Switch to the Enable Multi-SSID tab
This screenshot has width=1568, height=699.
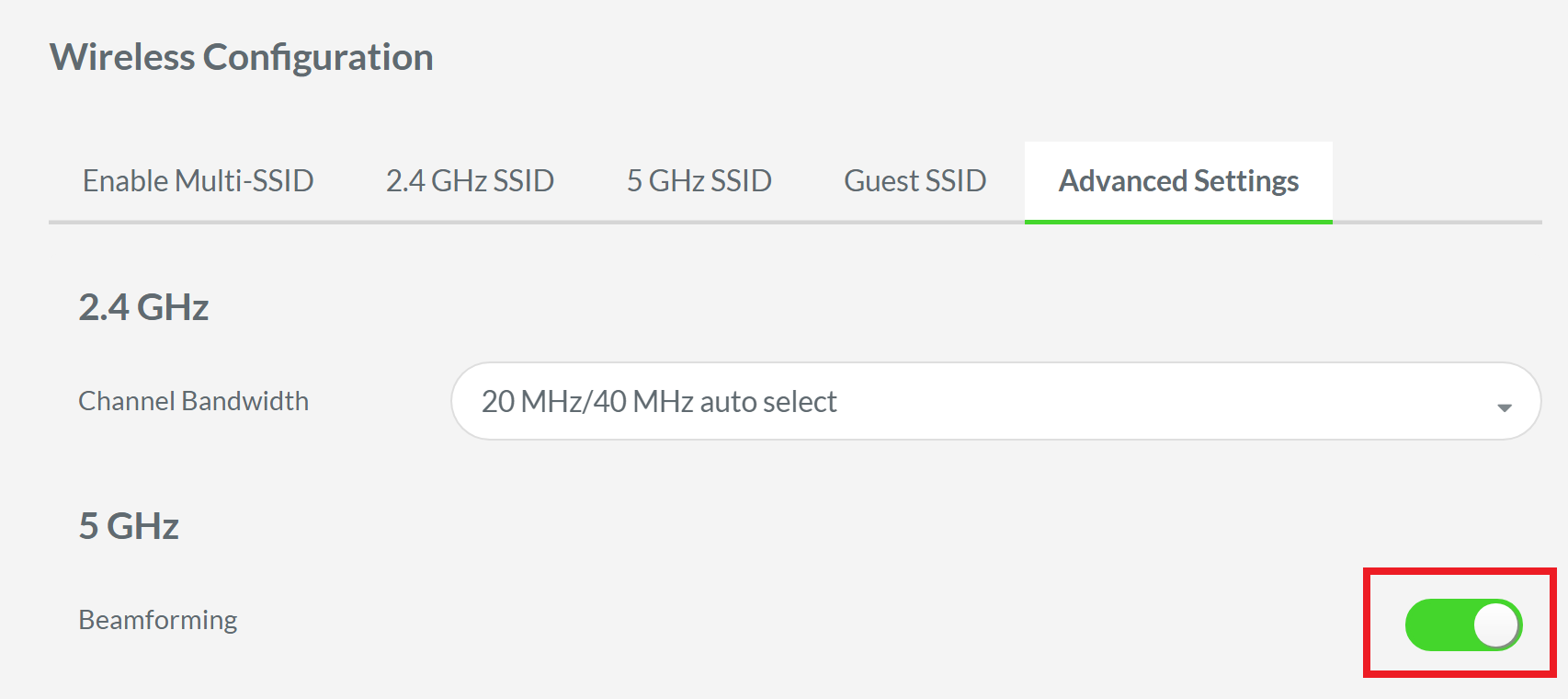(198, 180)
